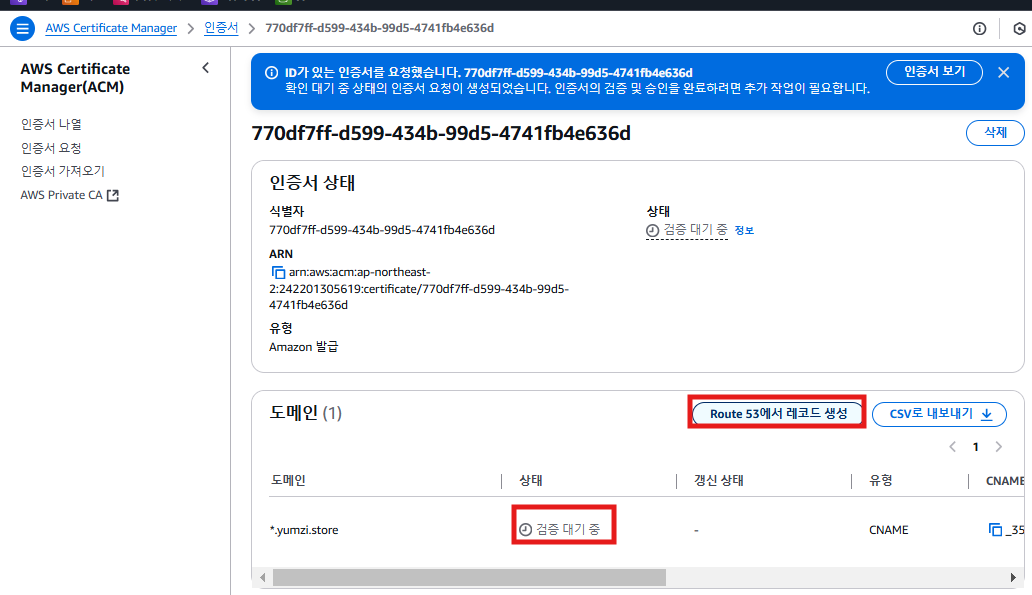The height and width of the screenshot is (595, 1032).
Task: Click the info circle icon in header
Action: click(979, 28)
